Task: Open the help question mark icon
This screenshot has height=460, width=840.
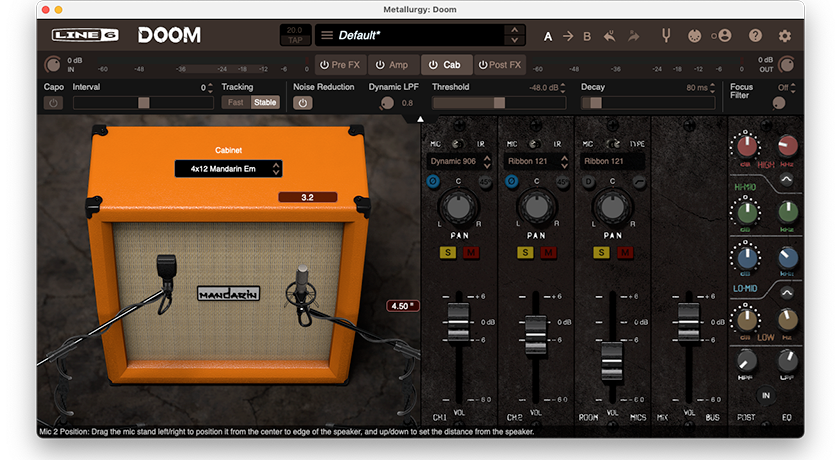Action: tap(755, 36)
